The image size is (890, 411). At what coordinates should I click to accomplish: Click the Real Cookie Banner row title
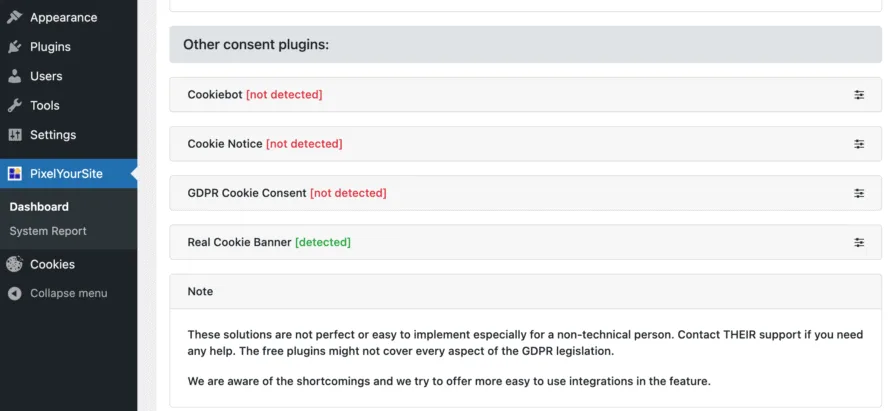pyautogui.click(x=239, y=242)
